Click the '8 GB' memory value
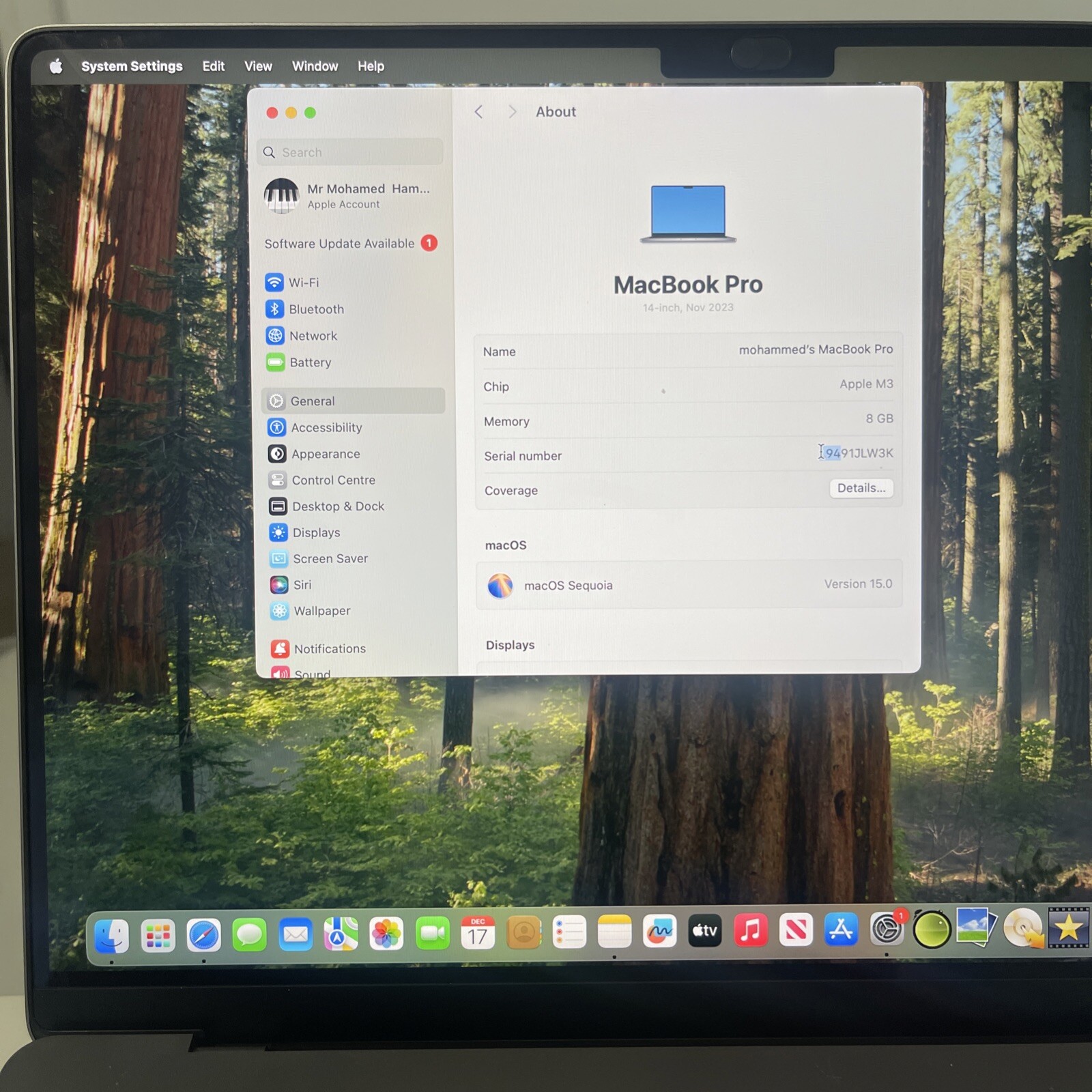Viewport: 1092px width, 1092px height. 879,418
